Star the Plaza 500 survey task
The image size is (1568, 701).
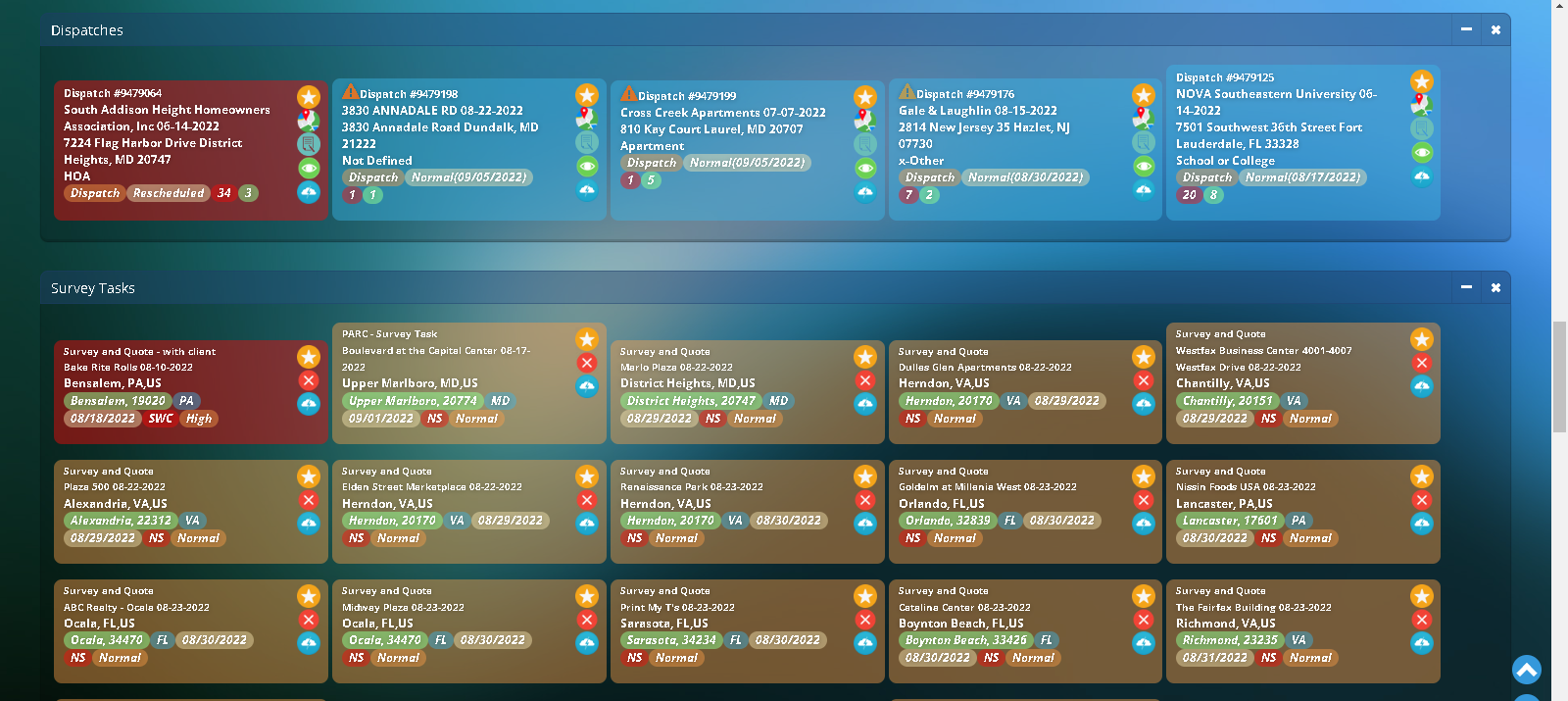309,476
